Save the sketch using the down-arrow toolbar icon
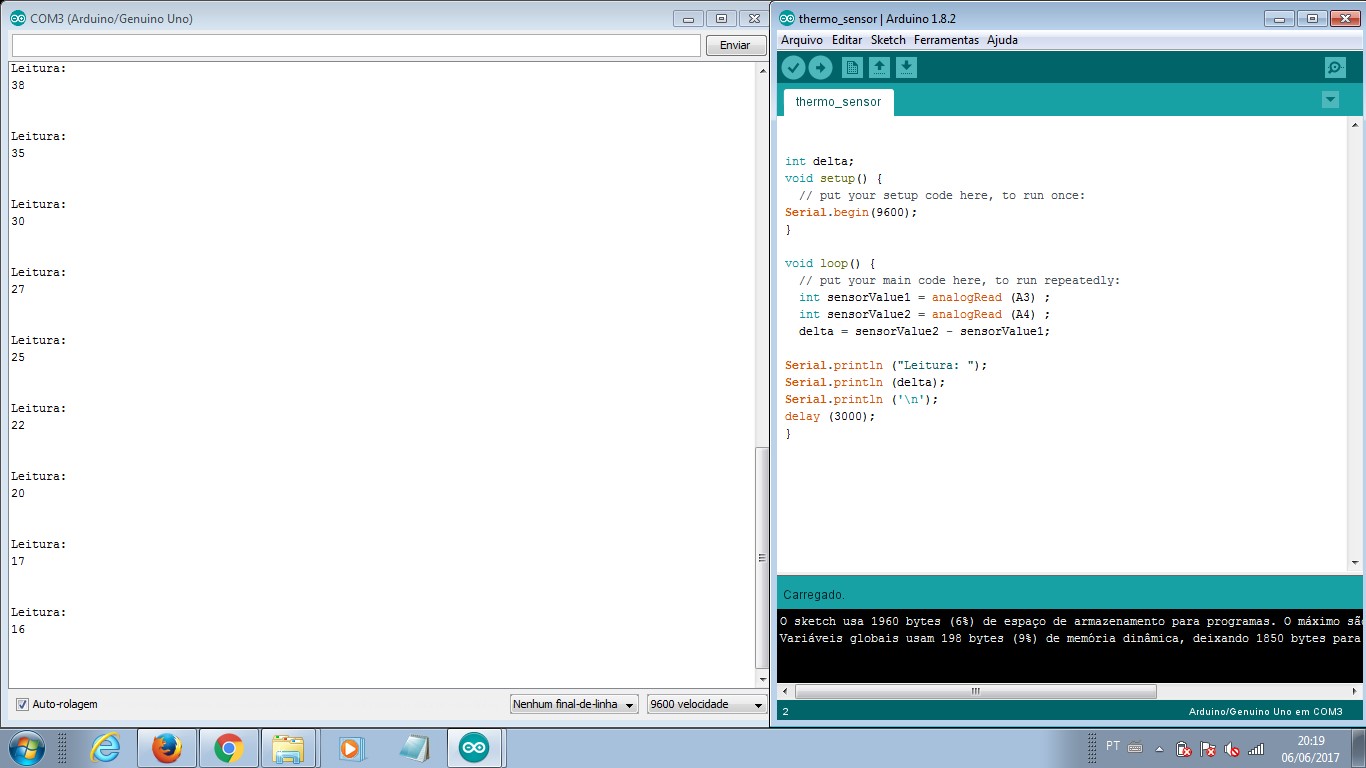This screenshot has width=1366, height=768. tap(906, 67)
